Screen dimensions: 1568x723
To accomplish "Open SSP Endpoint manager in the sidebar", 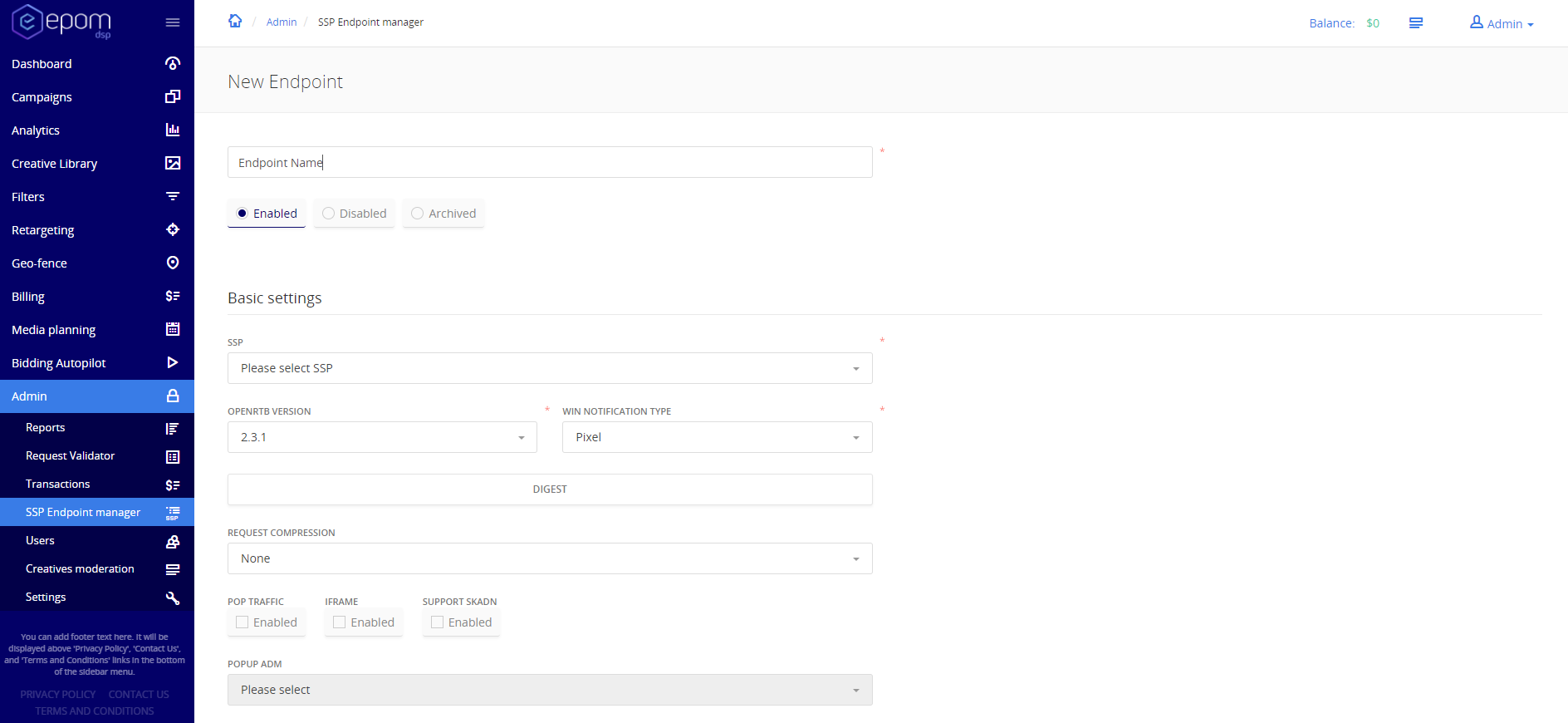I will [97, 513].
